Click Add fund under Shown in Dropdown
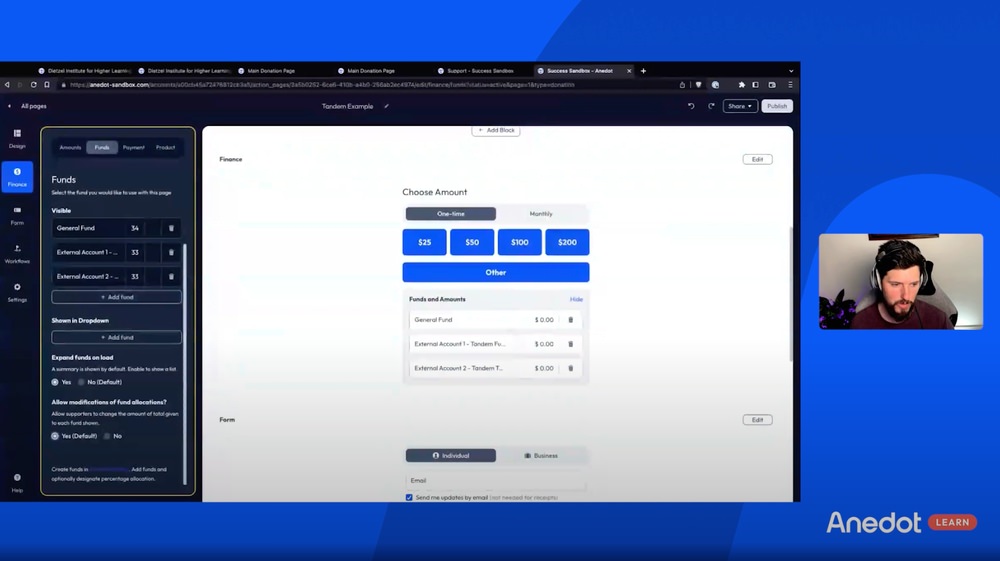 click(117, 337)
